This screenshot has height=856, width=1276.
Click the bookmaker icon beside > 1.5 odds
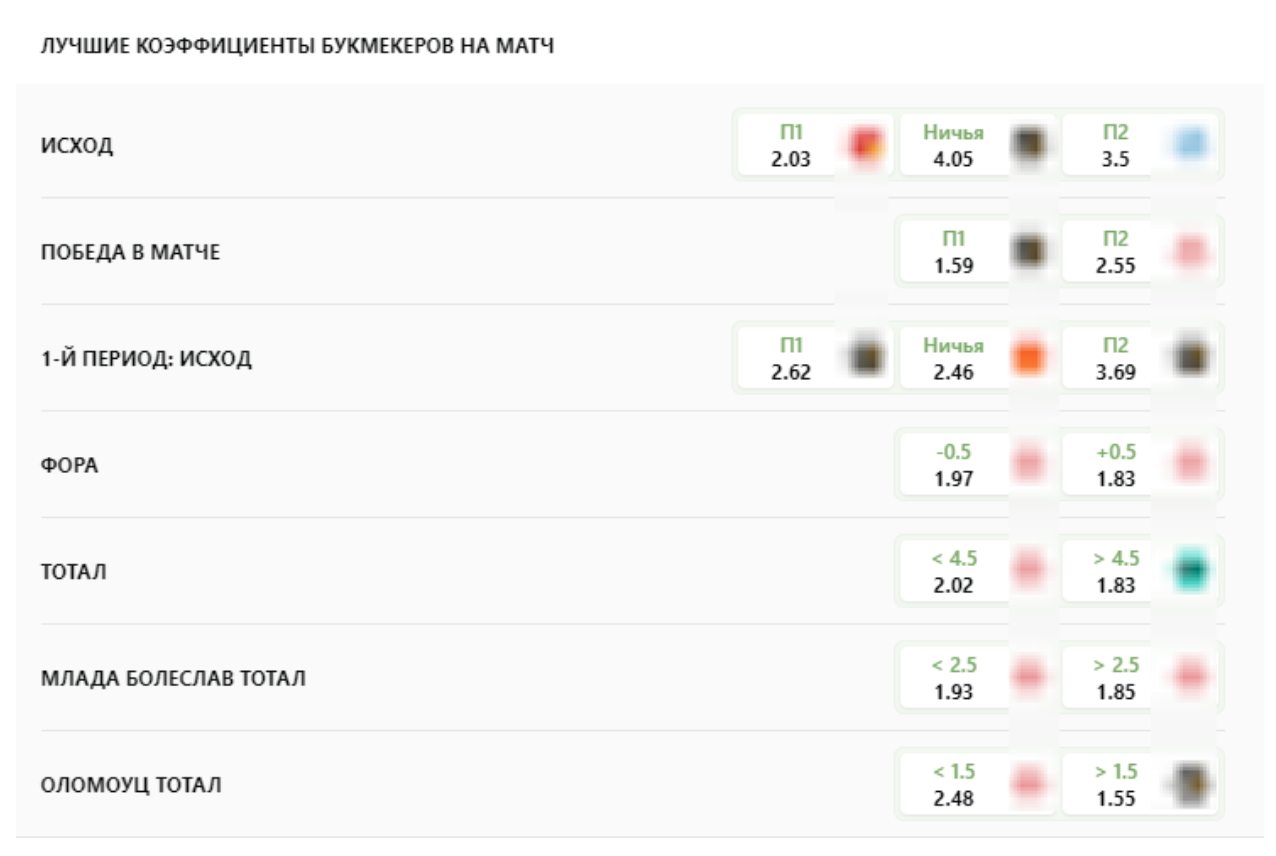pos(1189,784)
